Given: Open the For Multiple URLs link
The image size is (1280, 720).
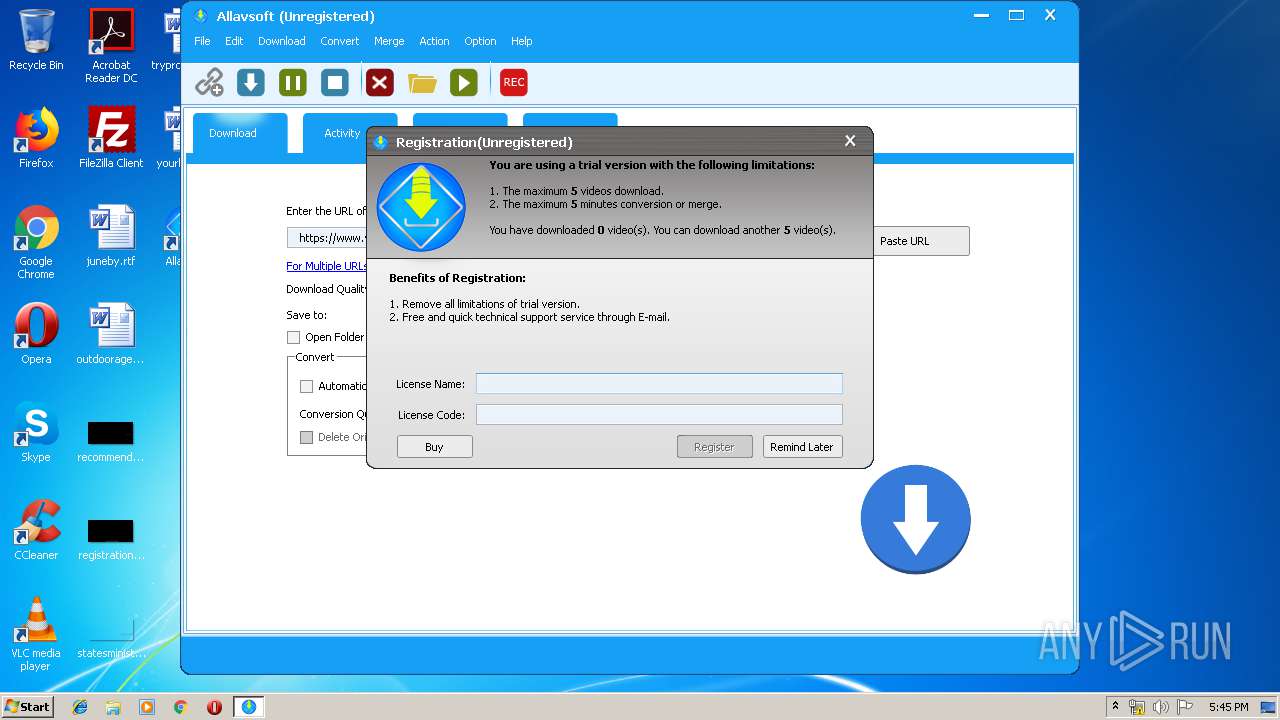Looking at the screenshot, I should [x=326, y=266].
